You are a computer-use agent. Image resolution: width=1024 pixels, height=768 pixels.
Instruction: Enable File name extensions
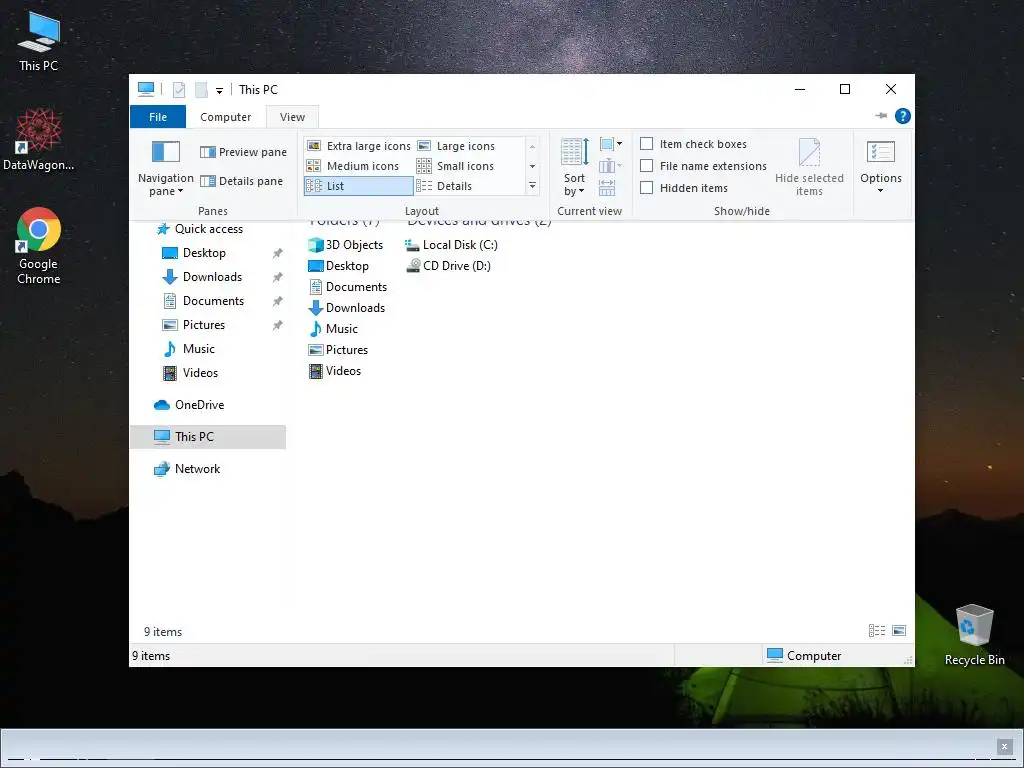(x=703, y=166)
